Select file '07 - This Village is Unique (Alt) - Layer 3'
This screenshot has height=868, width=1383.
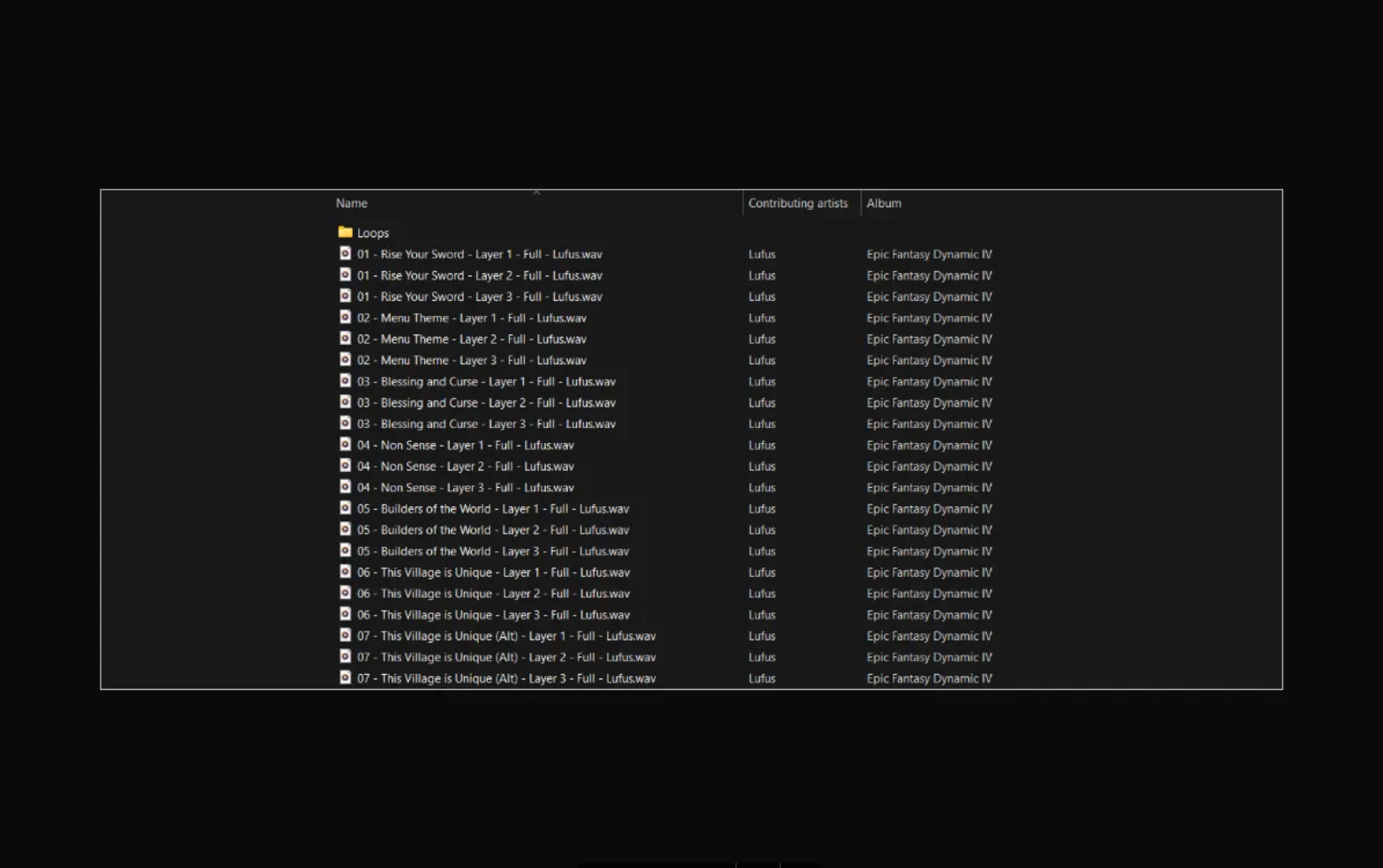click(x=506, y=677)
